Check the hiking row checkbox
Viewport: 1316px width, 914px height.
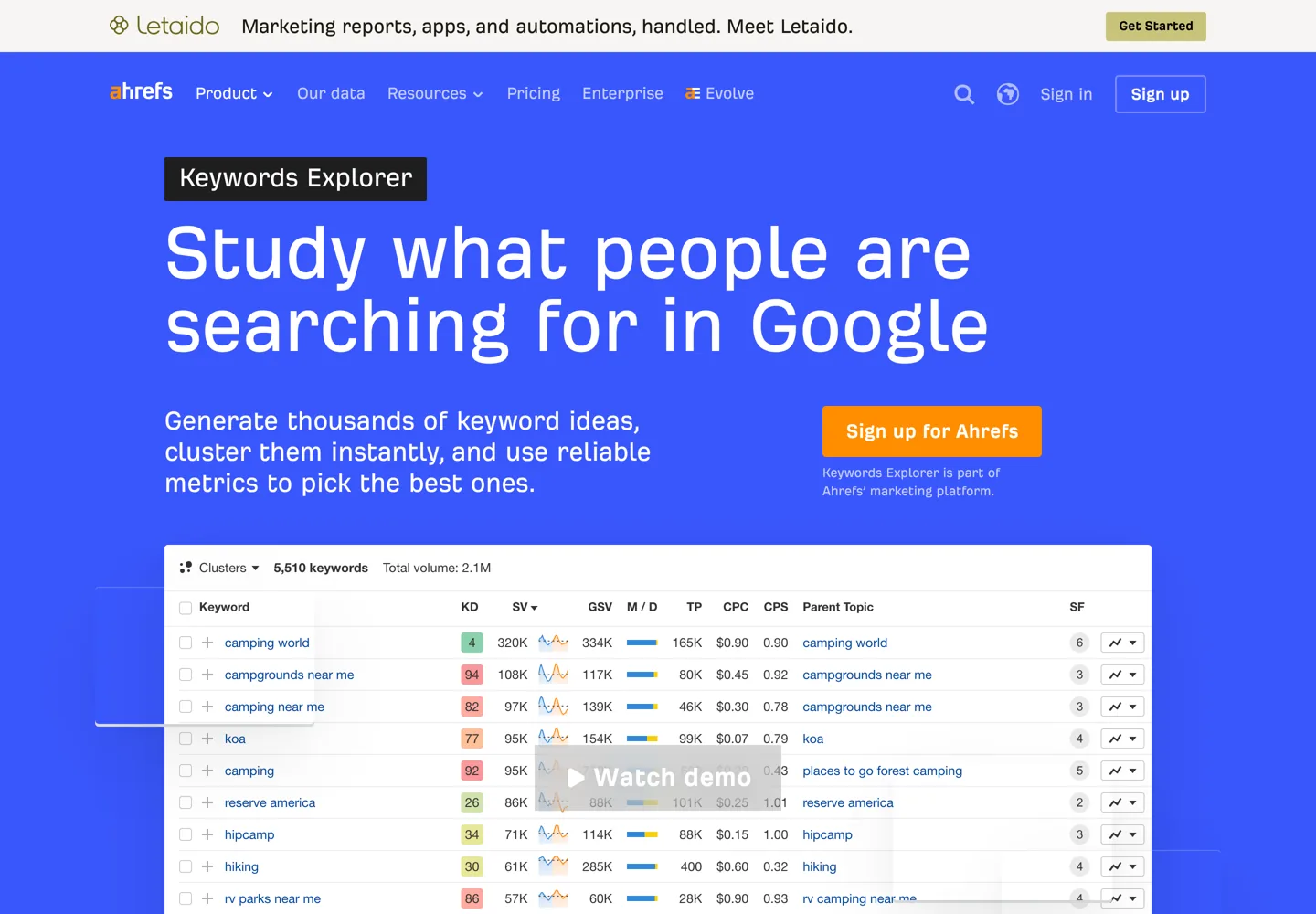(x=186, y=866)
